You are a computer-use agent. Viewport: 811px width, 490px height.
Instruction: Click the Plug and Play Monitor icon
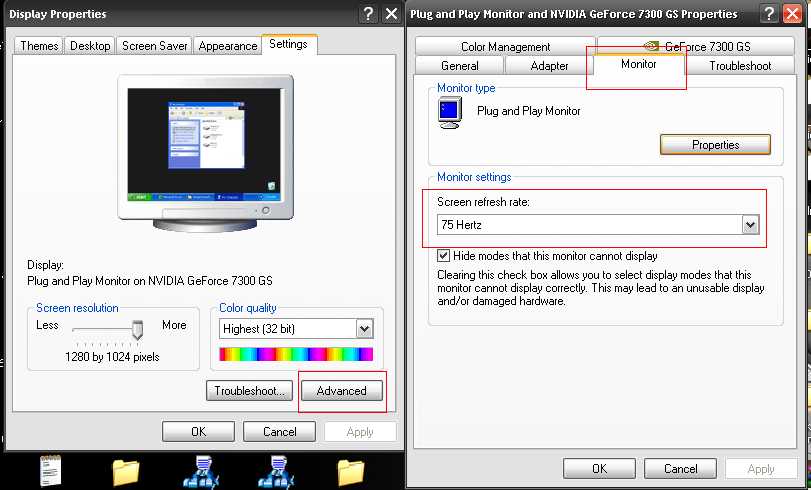pyautogui.click(x=451, y=112)
